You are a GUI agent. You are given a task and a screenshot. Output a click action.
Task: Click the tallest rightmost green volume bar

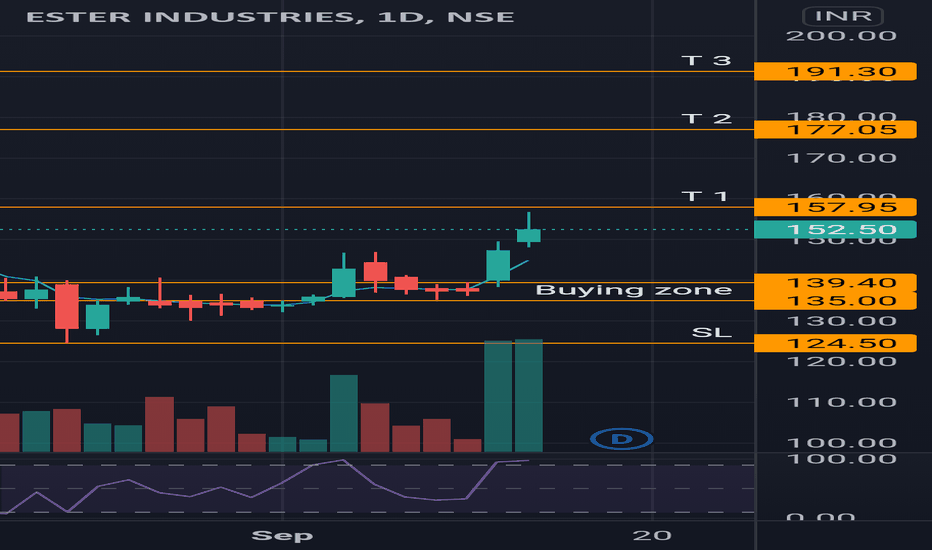528,395
